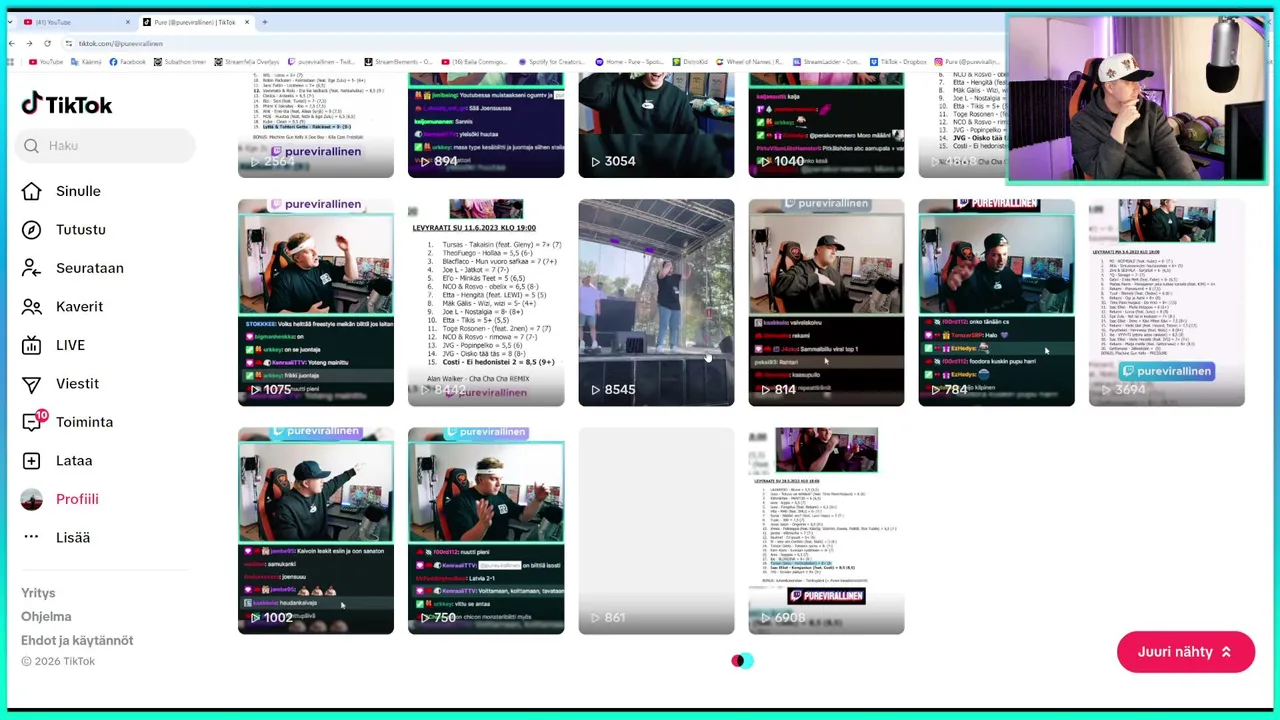The width and height of the screenshot is (1280, 720).
Task: Open the video with 1075 views
Action: pos(316,303)
